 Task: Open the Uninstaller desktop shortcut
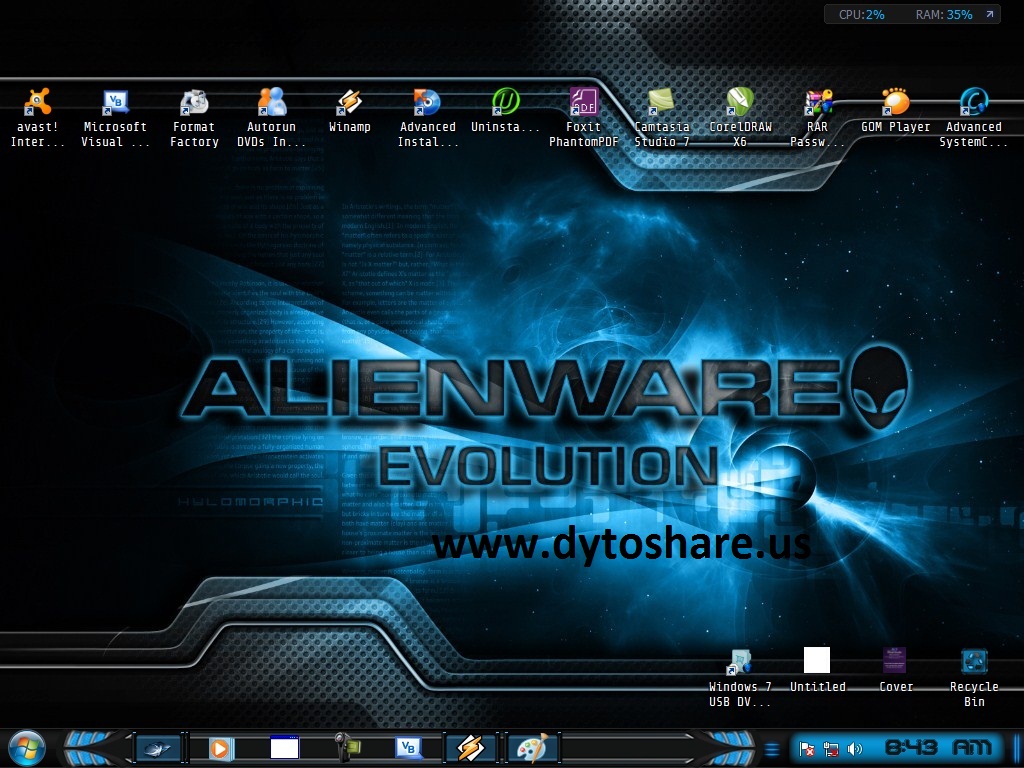pos(505,111)
